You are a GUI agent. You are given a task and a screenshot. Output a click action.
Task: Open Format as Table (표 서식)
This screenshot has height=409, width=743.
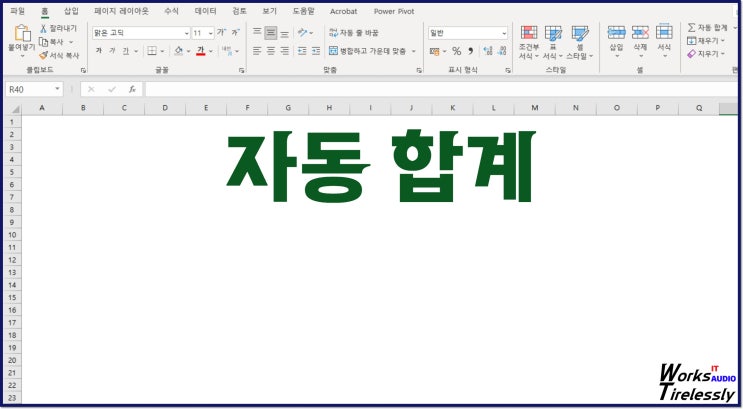553,42
